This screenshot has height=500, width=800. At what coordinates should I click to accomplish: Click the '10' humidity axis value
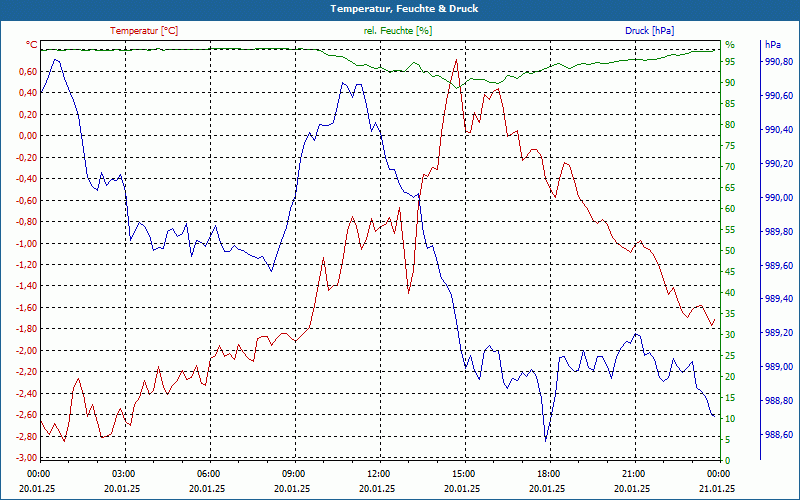[x=730, y=418]
